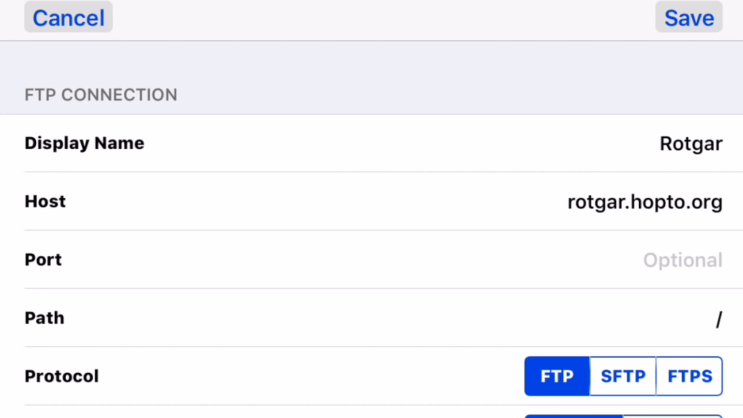The width and height of the screenshot is (743, 418).
Task: Click the gray spacer above FTP CONNECTION
Action: tap(371, 60)
